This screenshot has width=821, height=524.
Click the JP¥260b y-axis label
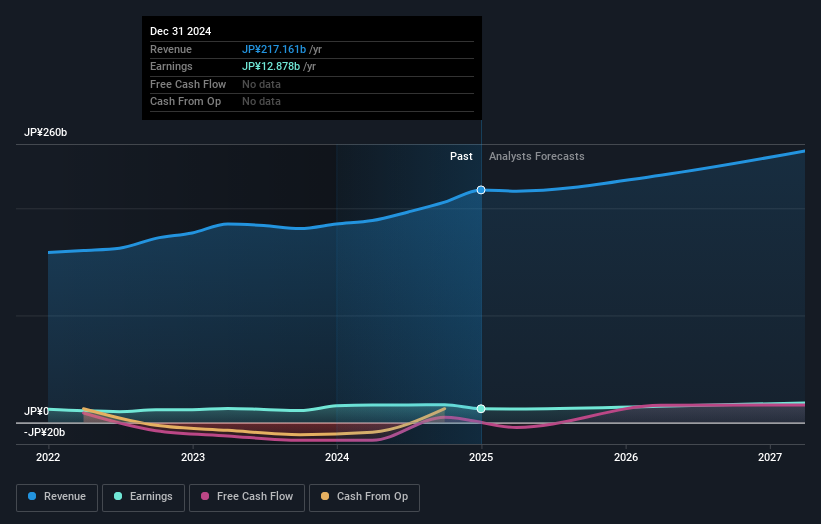click(46, 132)
